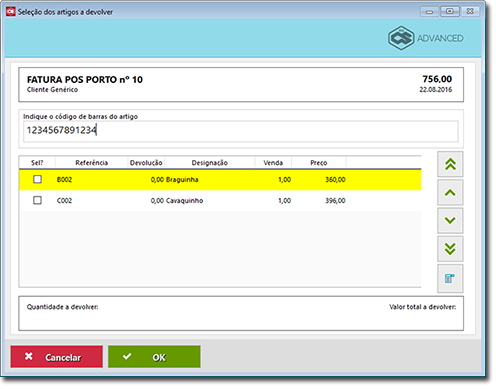Viewport: 496px width, 389px height.
Task: Click the Cliente Genérico label
Action: click(52, 90)
